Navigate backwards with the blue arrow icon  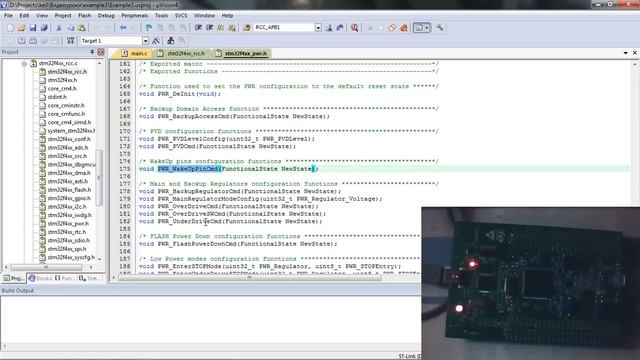(x=123, y=28)
